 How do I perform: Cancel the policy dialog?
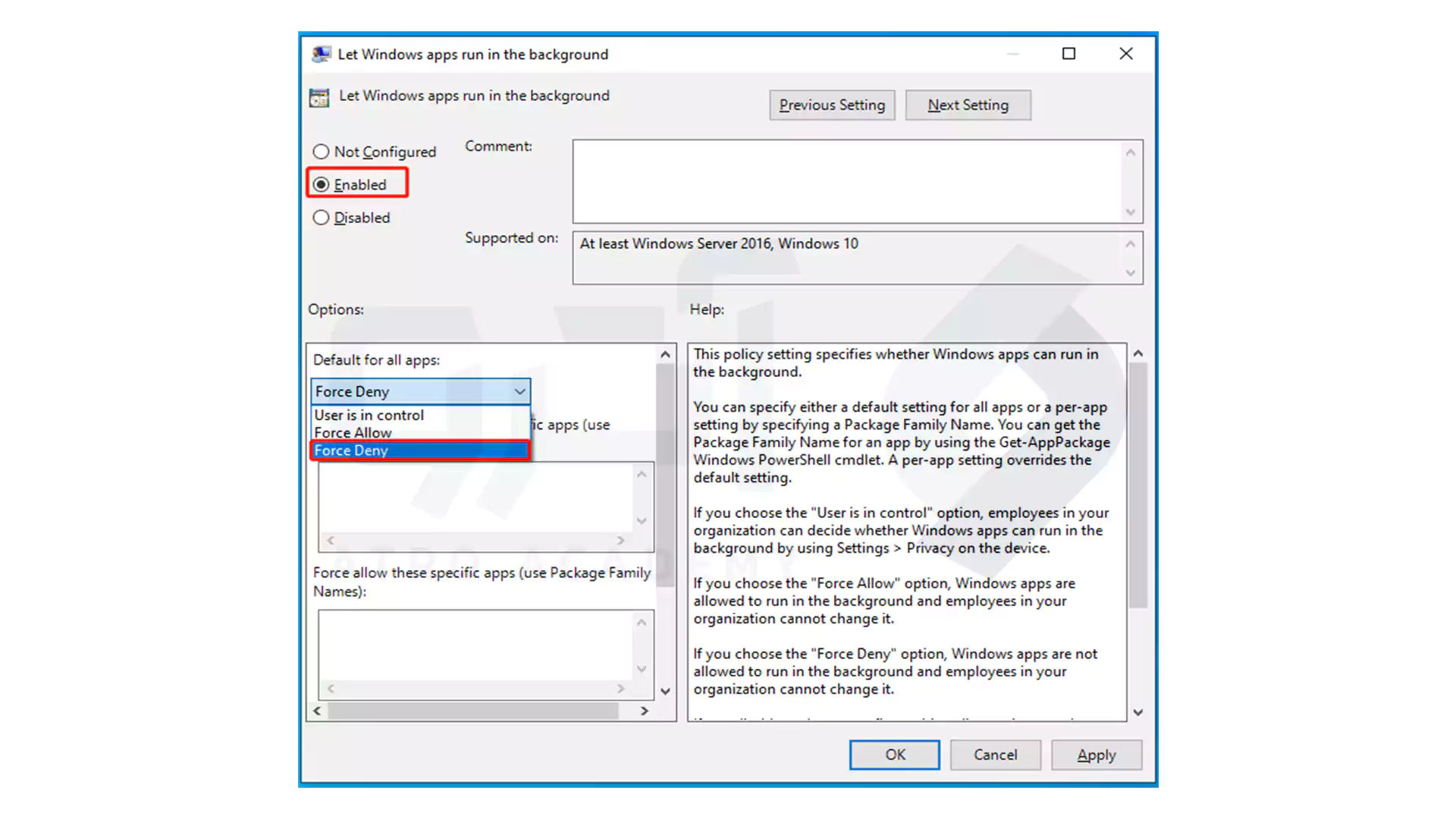pos(995,755)
